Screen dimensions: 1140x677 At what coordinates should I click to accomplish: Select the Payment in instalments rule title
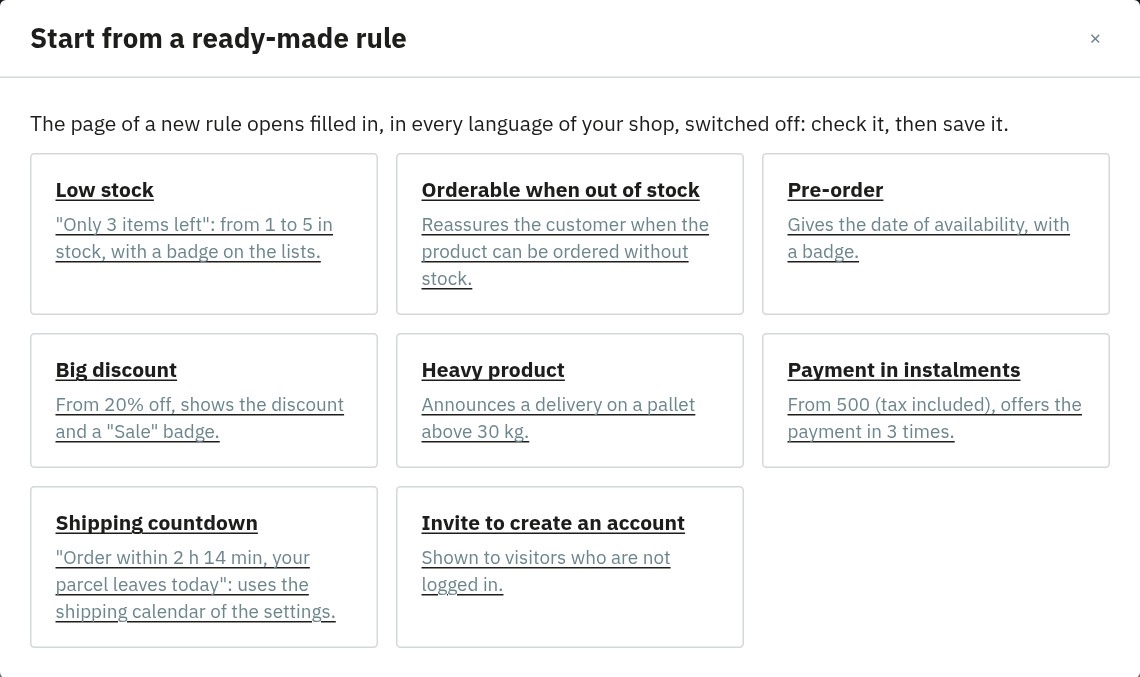(904, 370)
